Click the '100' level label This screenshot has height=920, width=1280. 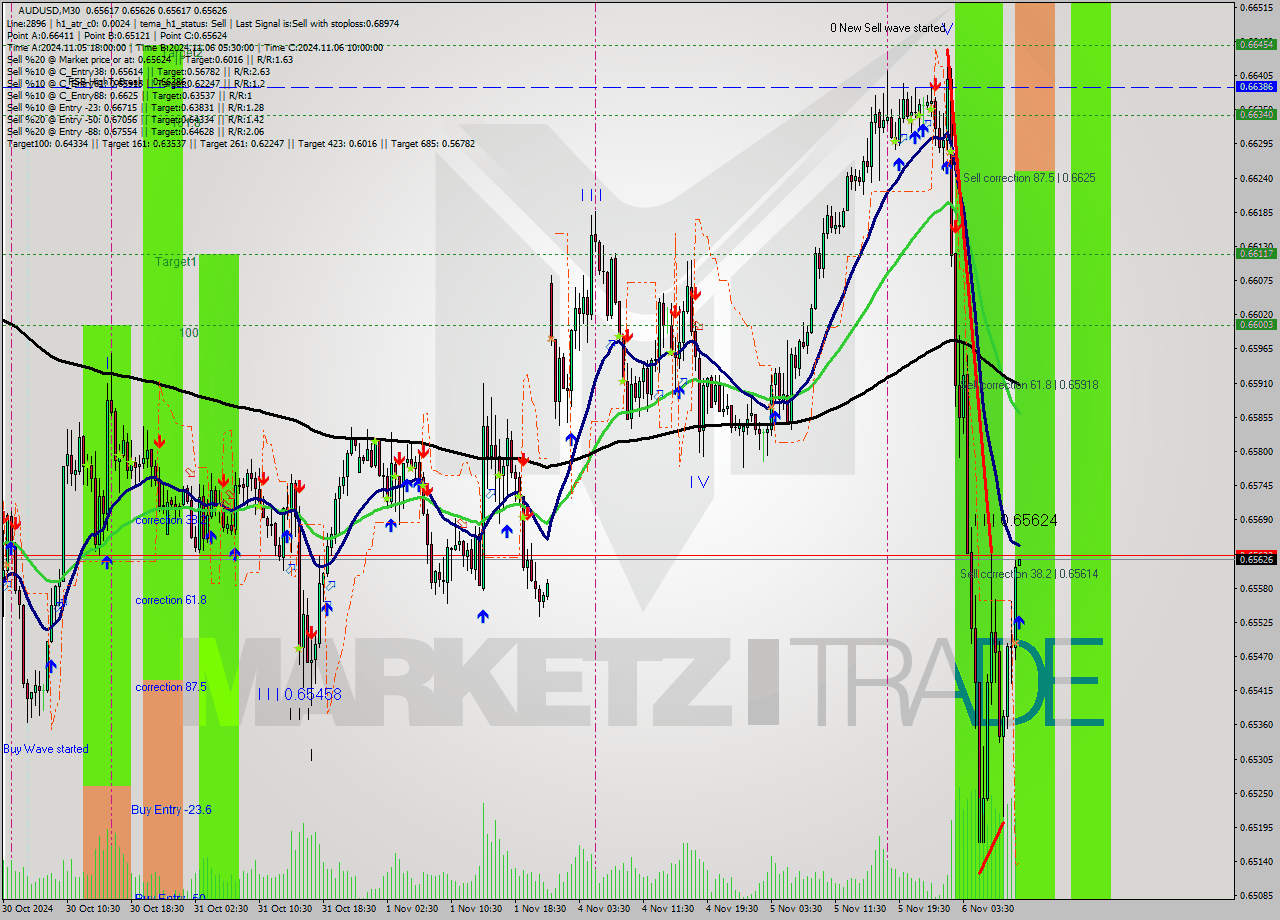(x=189, y=333)
